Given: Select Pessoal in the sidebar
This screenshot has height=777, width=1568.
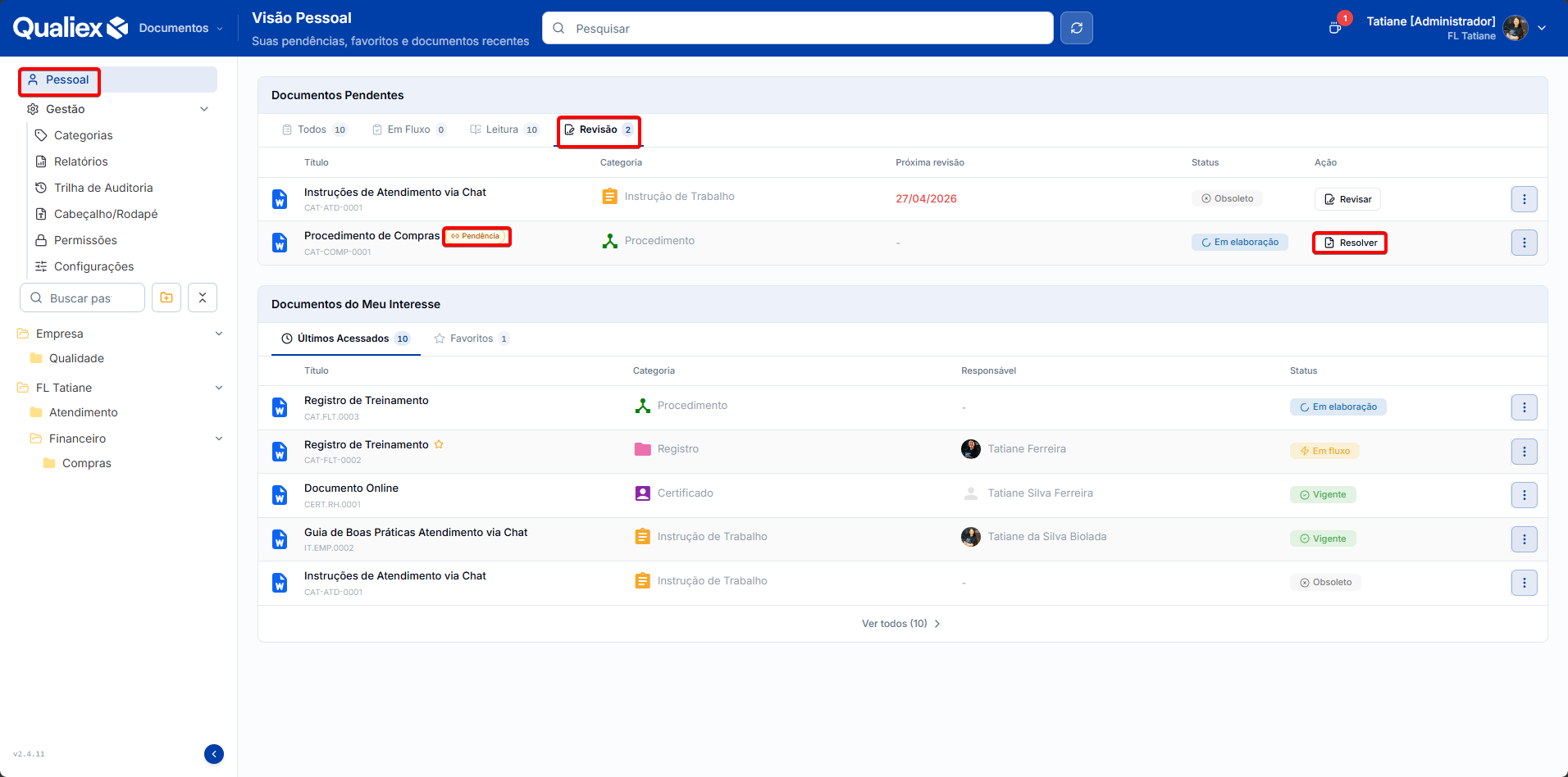Looking at the screenshot, I should pos(118,80).
